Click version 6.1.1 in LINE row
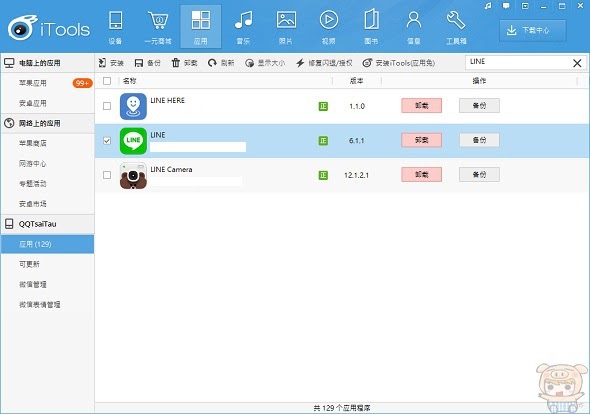The width and height of the screenshot is (590, 414). click(x=356, y=141)
